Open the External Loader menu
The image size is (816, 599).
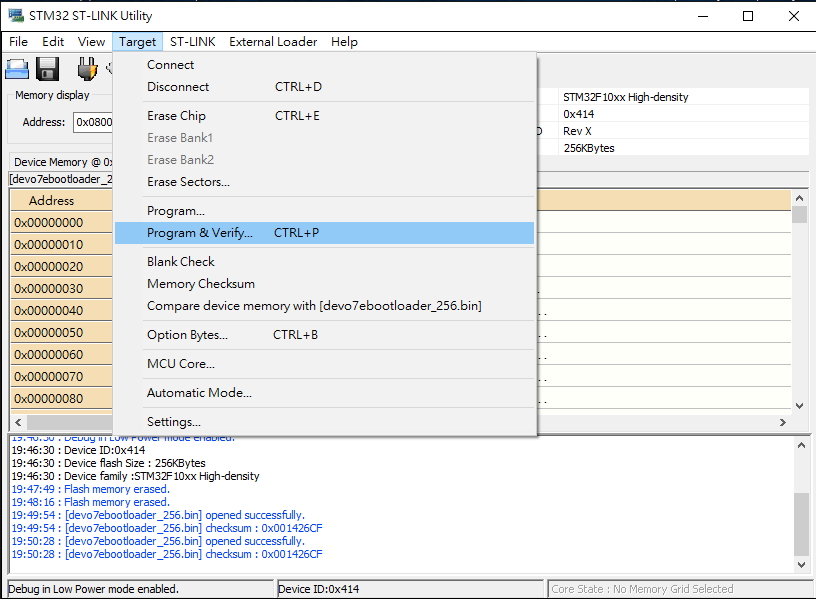273,42
